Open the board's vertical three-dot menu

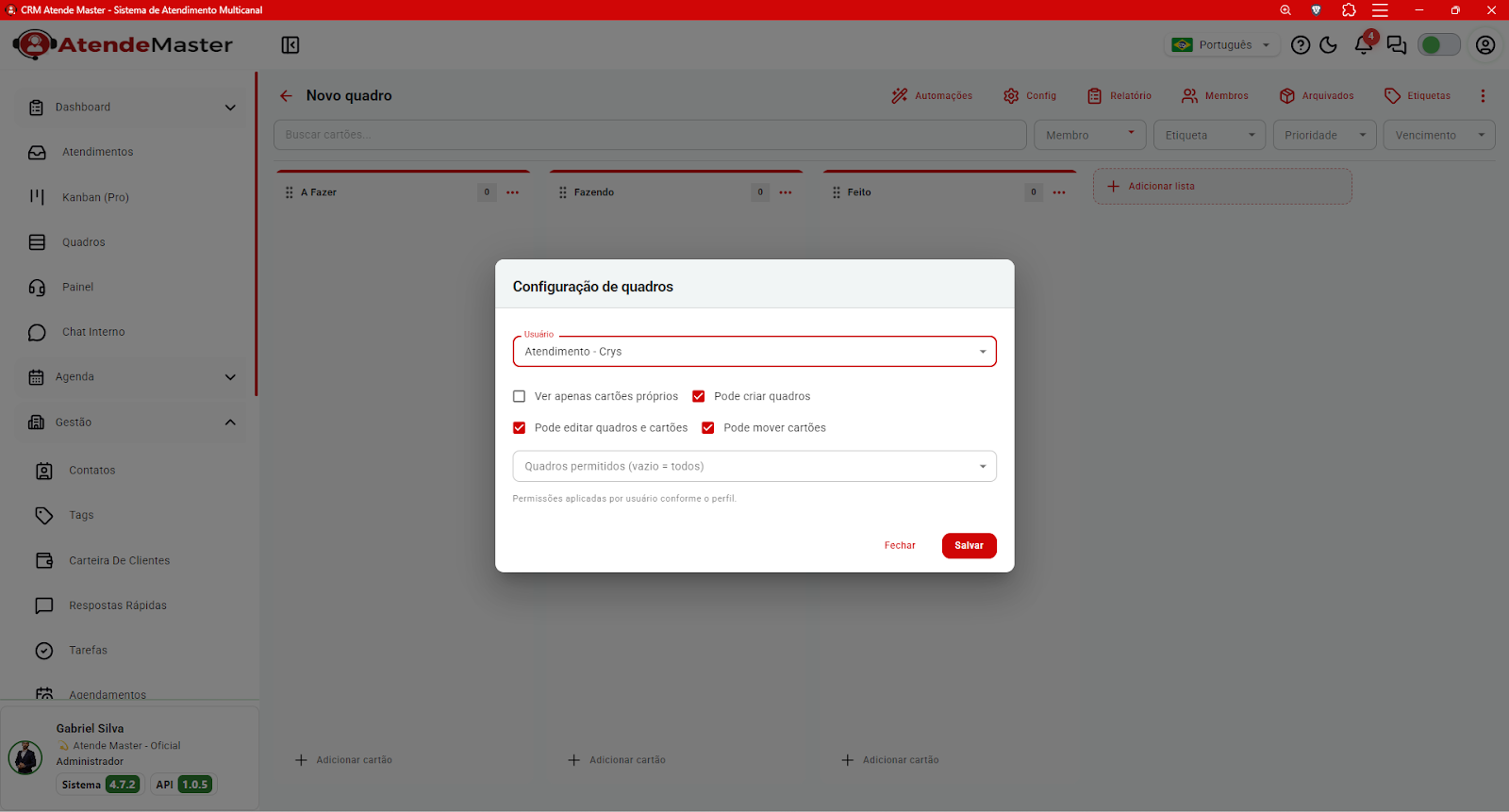pyautogui.click(x=1483, y=96)
